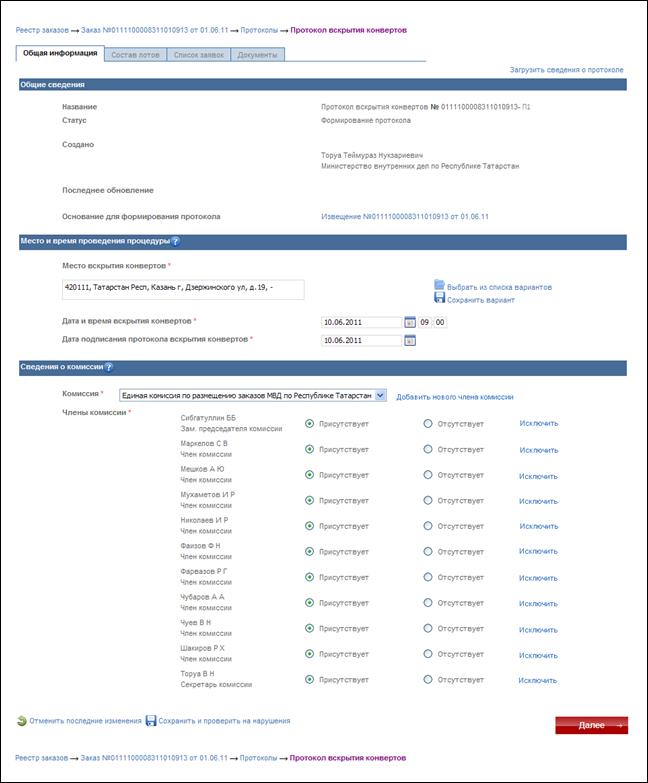Switch to Документы tab

click(257, 55)
